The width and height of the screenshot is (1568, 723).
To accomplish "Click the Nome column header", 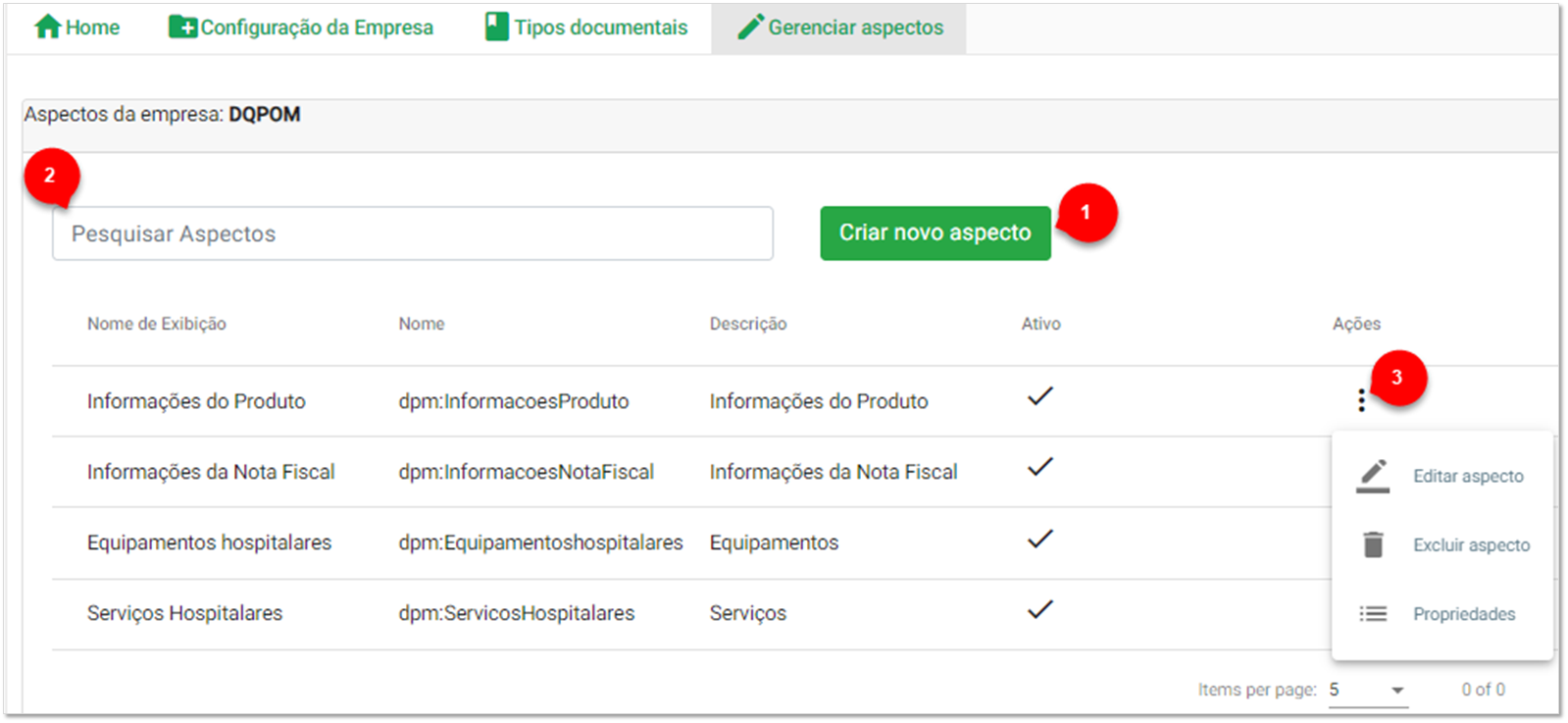I will (x=422, y=324).
